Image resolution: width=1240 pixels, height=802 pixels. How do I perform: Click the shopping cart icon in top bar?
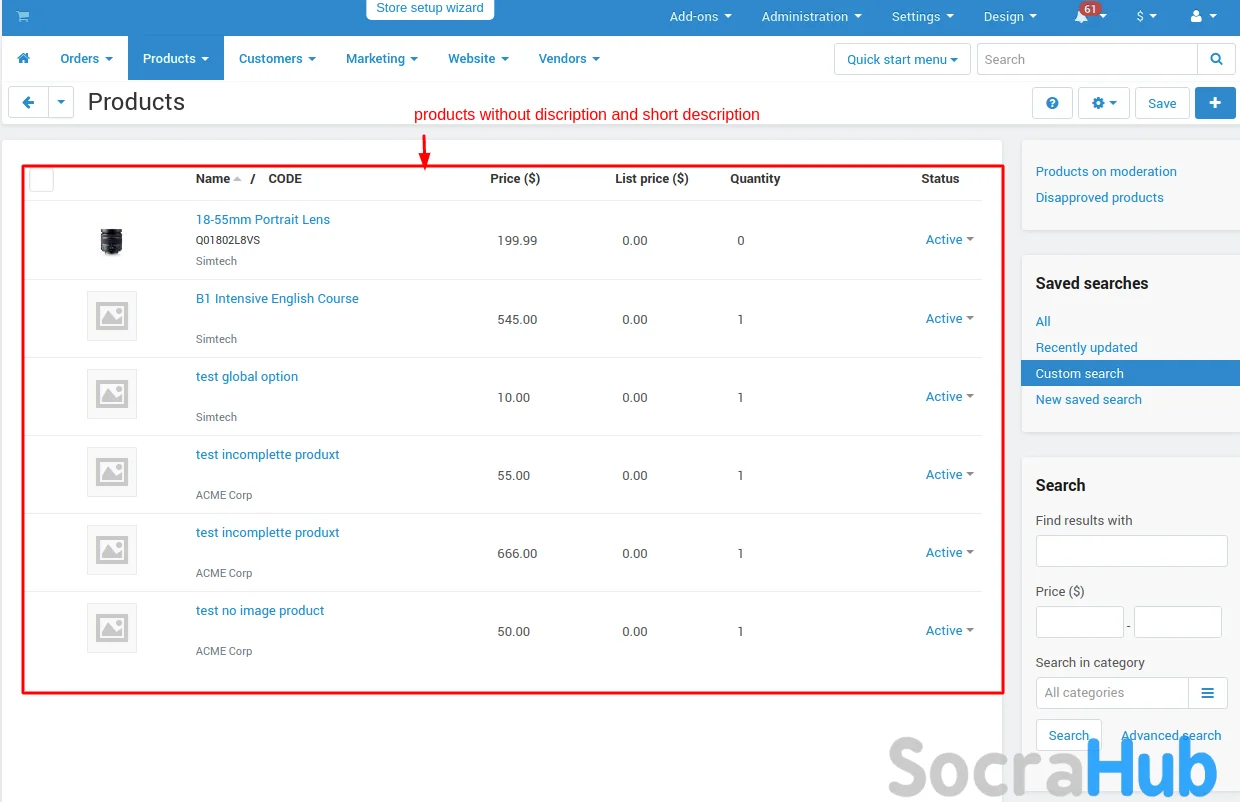pos(23,16)
